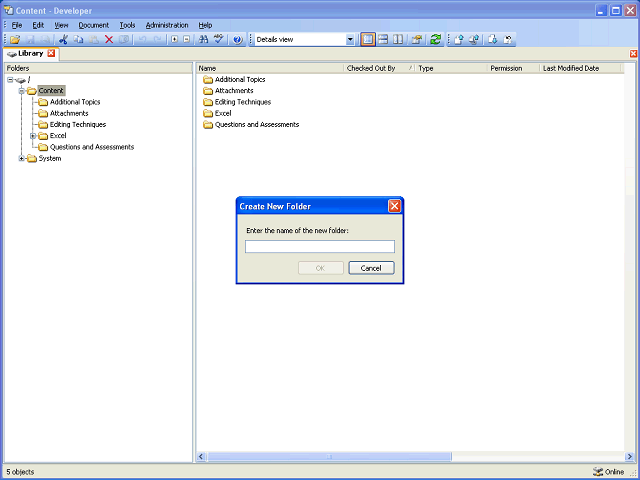Sort by the Name column header
This screenshot has height=480, width=640.
(x=269, y=68)
